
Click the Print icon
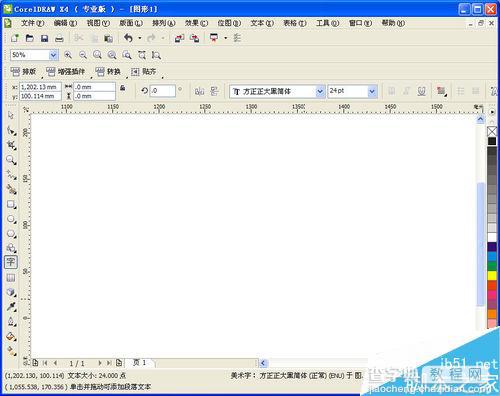[59, 38]
